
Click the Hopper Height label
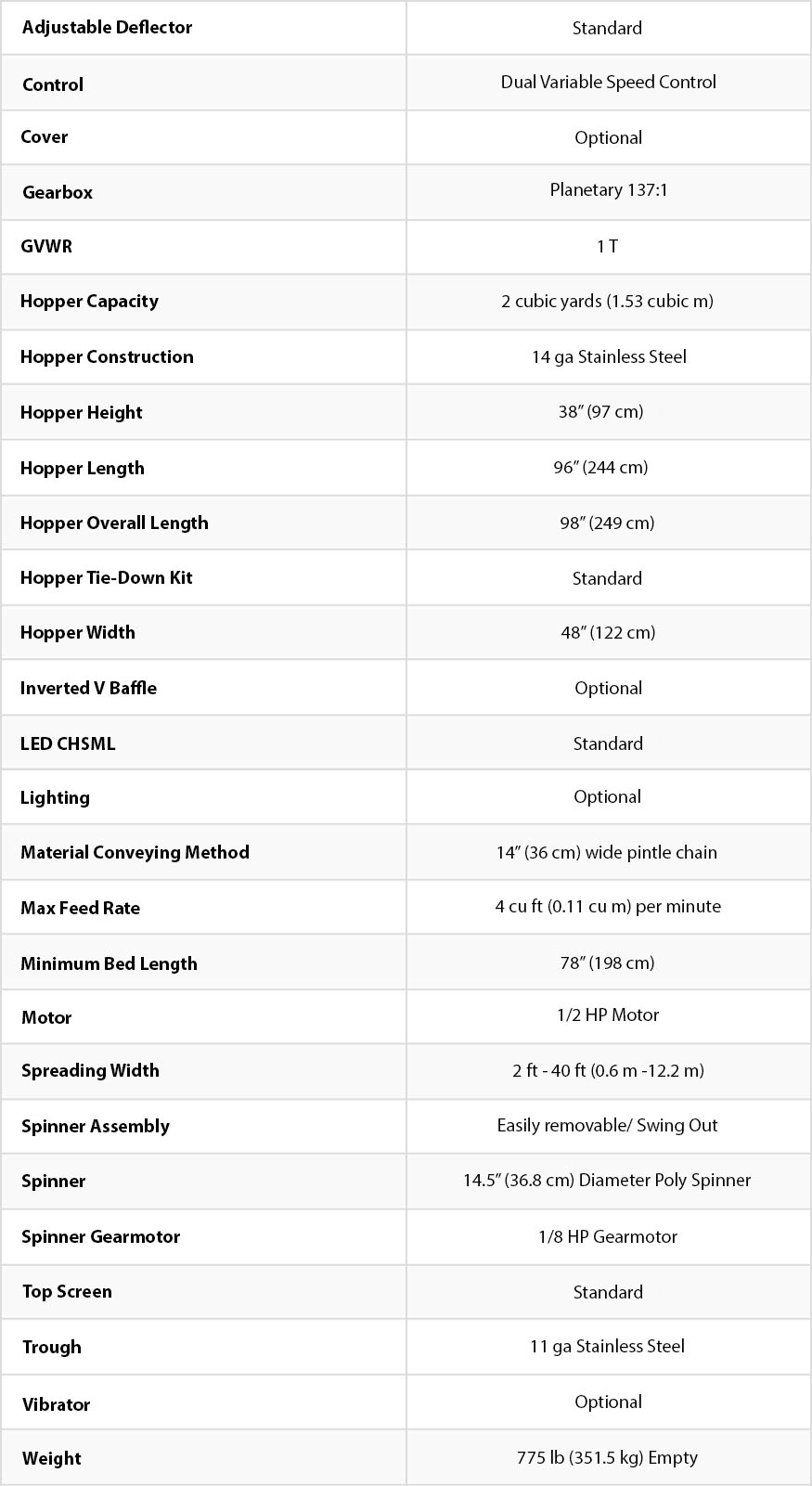point(82,412)
